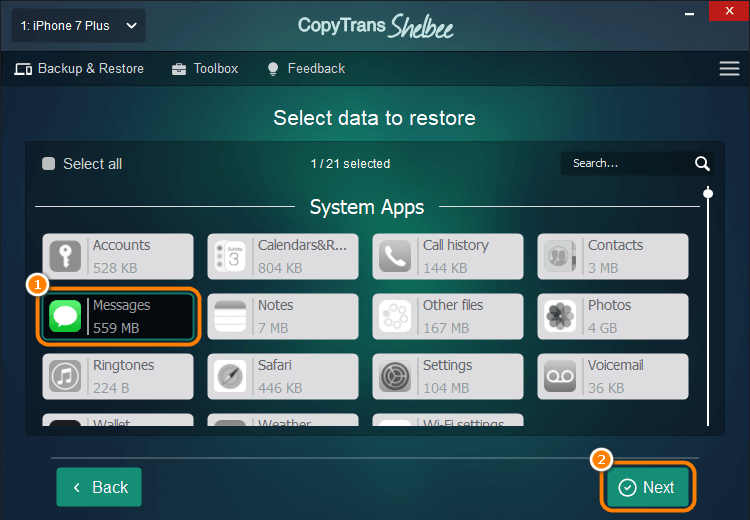Open the Toolbox menu
750x520 pixels.
point(205,69)
